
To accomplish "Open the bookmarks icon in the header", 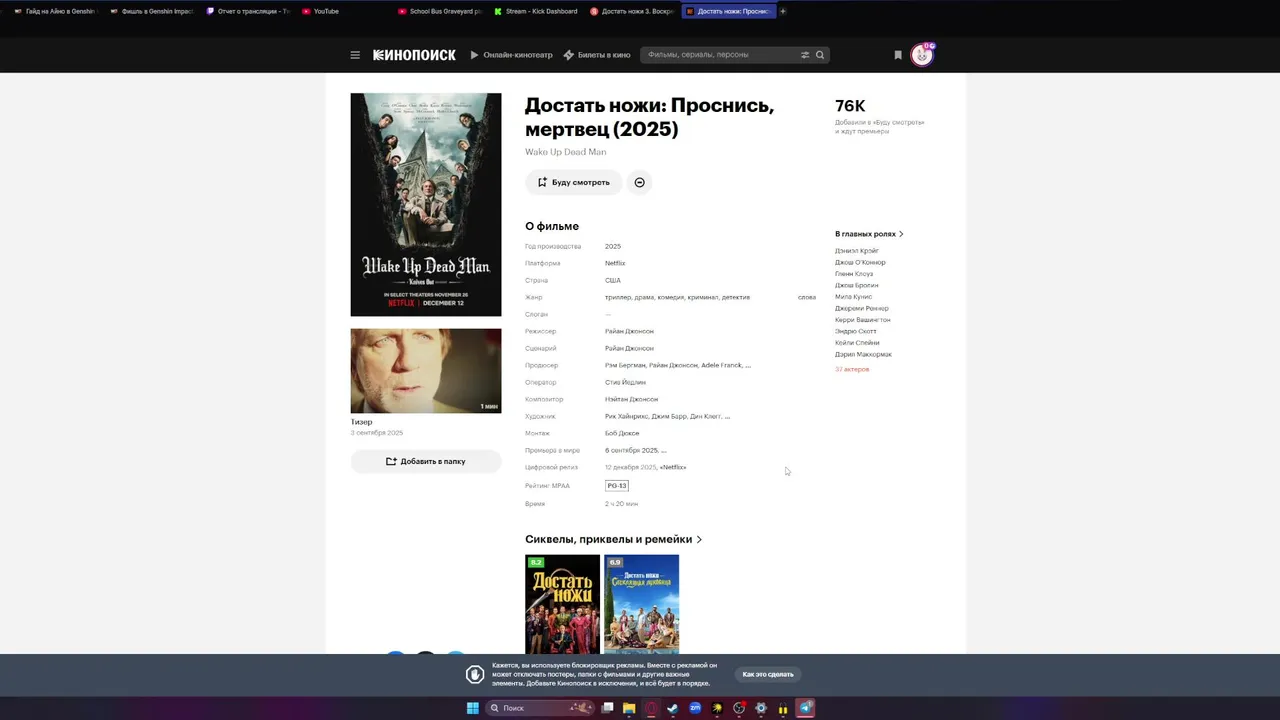I will click(898, 55).
